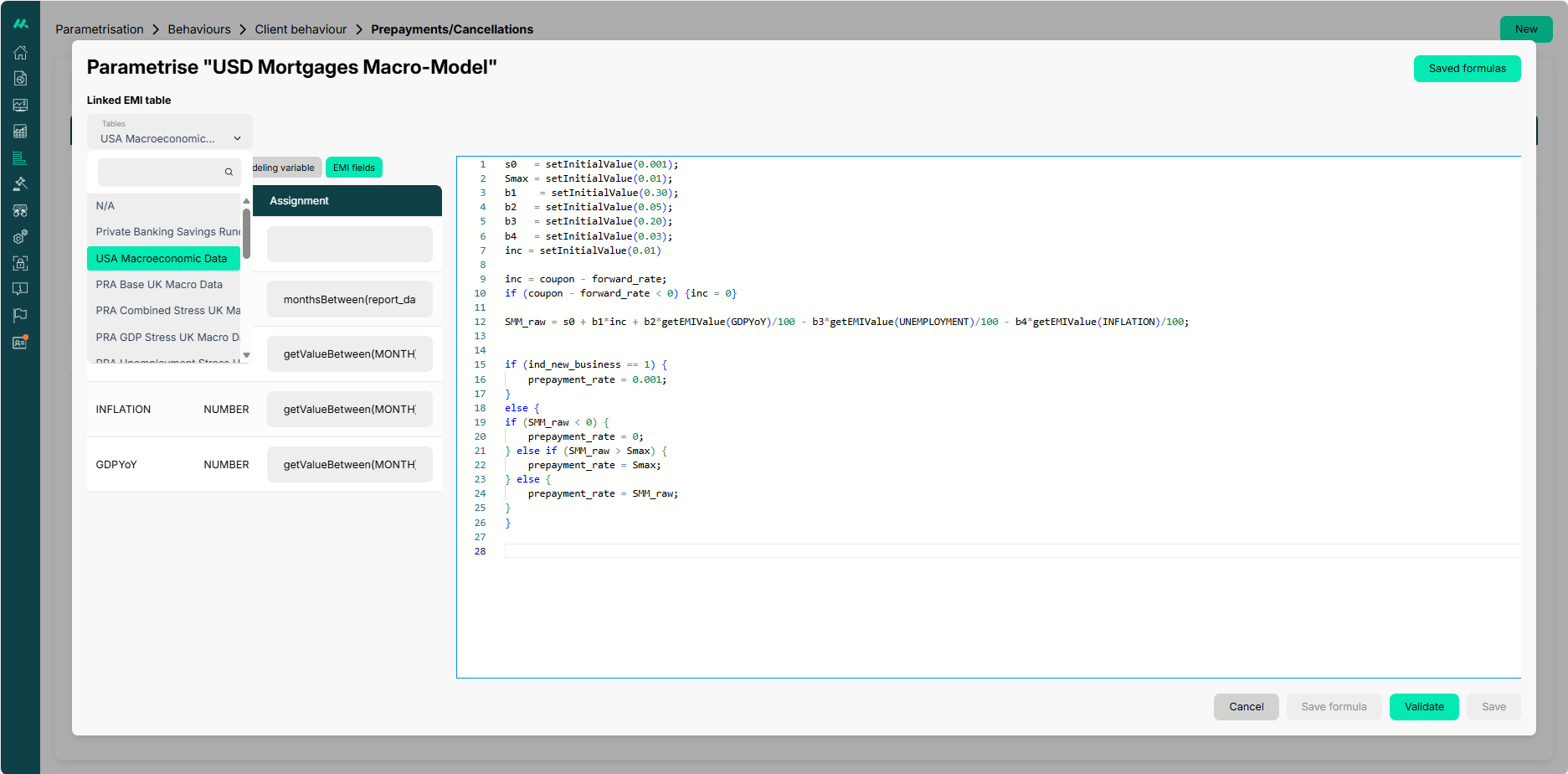1568x774 pixels.
Task: Open the settings gear in the sidebar
Action: (x=20, y=237)
